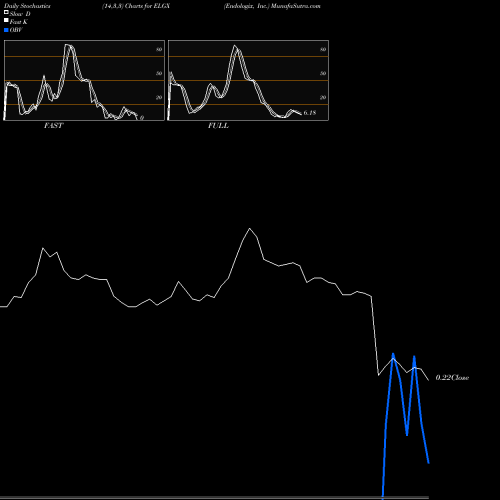Click the 'FULL' caption under the right chart
Image resolution: width=500 pixels, height=500 pixels.
pyautogui.click(x=218, y=126)
